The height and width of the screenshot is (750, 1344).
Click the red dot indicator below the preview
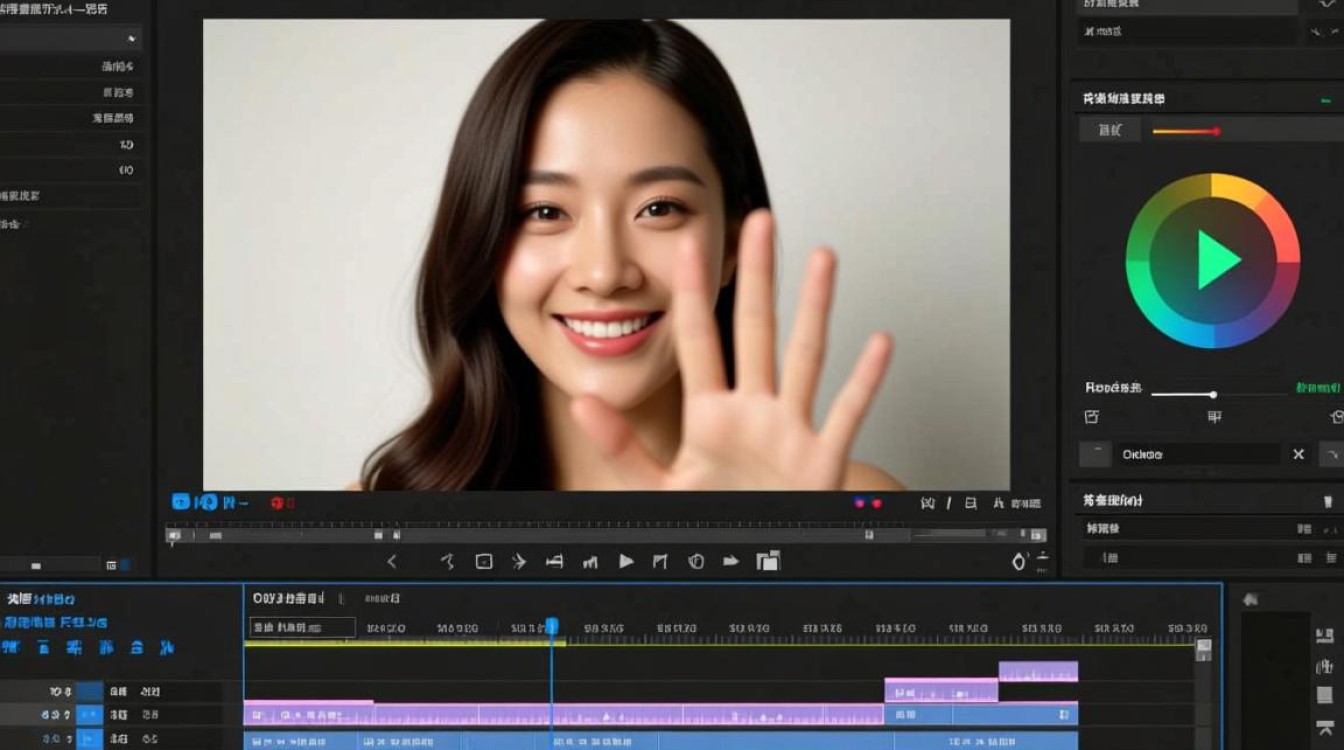click(877, 503)
